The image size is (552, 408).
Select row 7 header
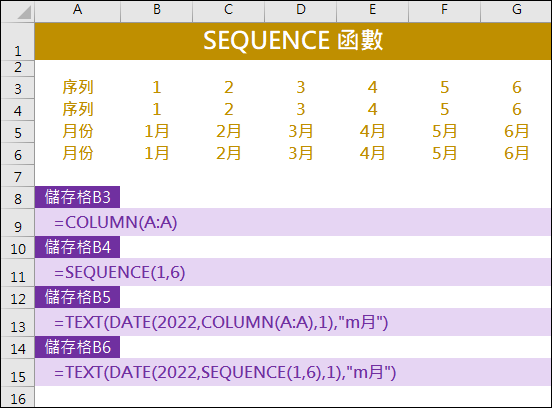coord(18,176)
